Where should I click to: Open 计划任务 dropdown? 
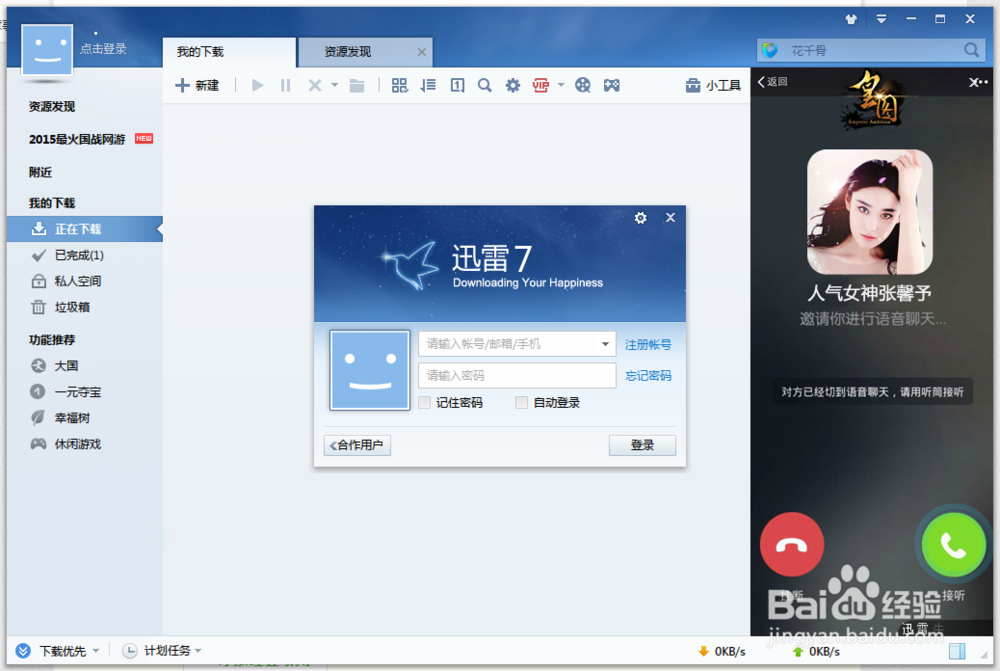[x=162, y=651]
